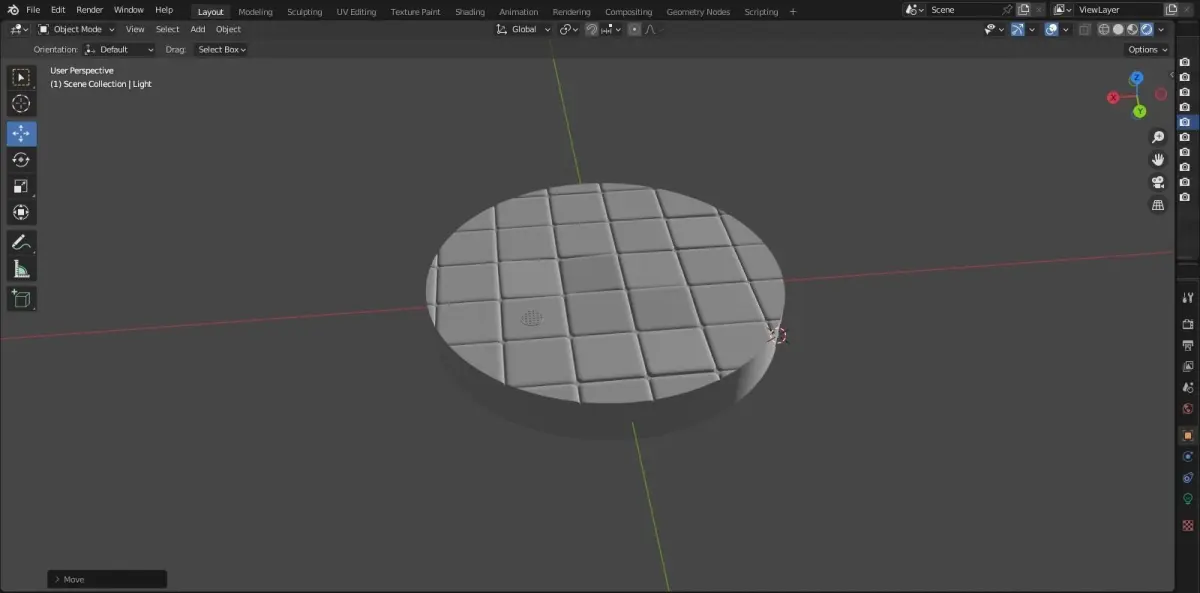Click the pan view hand icon
This screenshot has width=1200, height=593.
tap(1158, 159)
